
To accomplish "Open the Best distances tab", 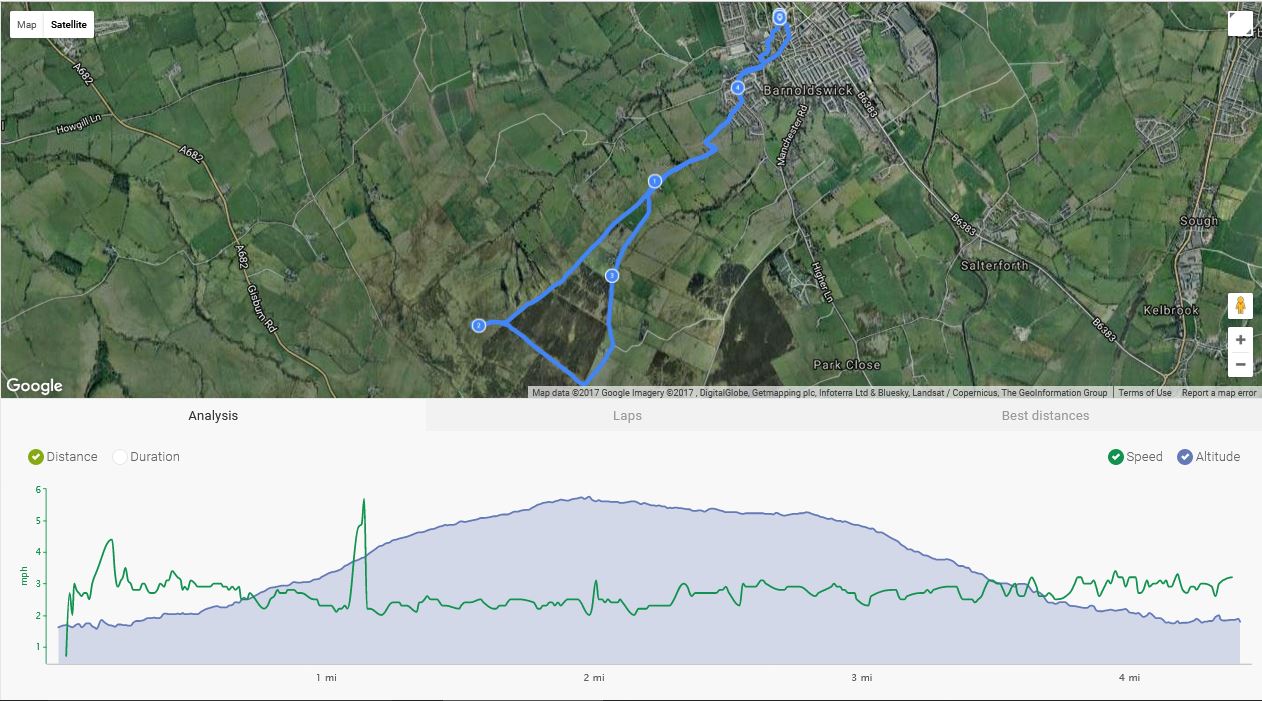I will pos(1045,415).
